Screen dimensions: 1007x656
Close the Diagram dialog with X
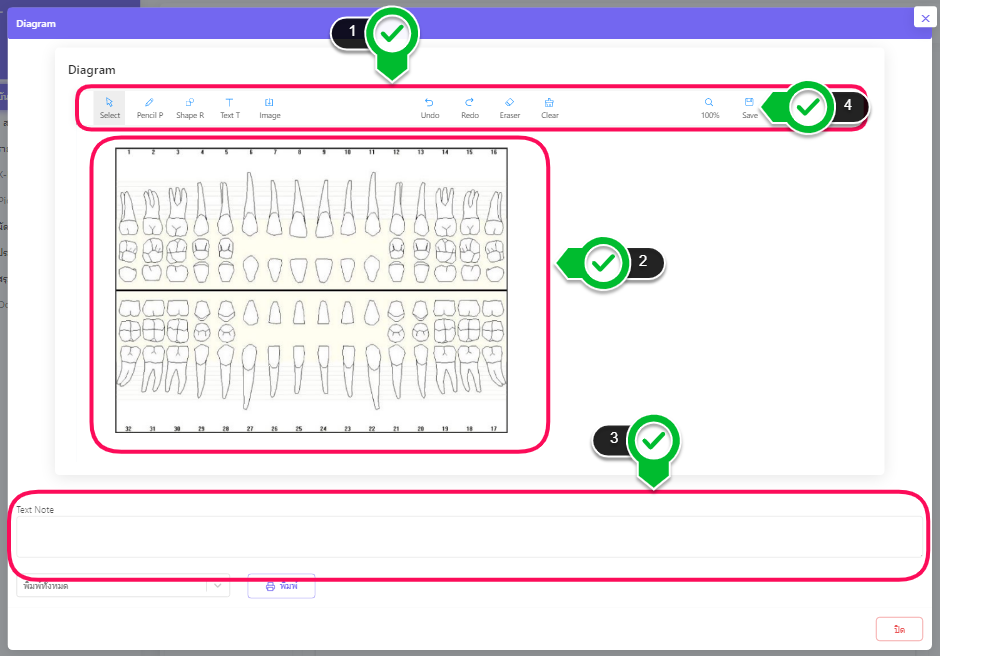[925, 18]
